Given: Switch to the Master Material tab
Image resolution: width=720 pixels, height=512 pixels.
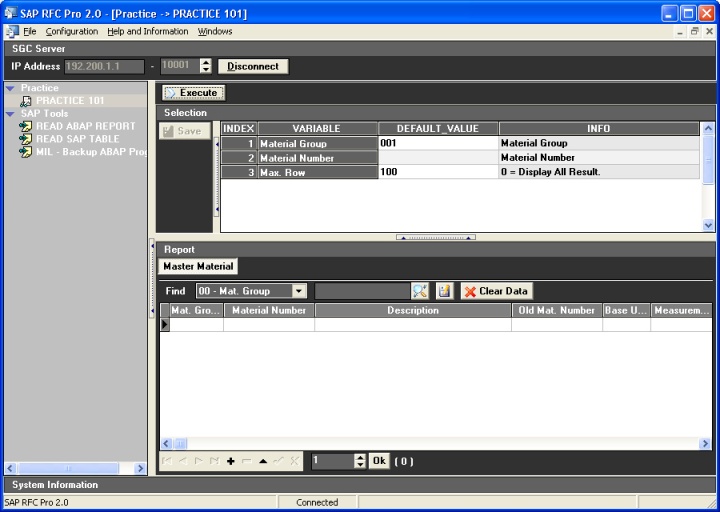Looking at the screenshot, I should (198, 266).
